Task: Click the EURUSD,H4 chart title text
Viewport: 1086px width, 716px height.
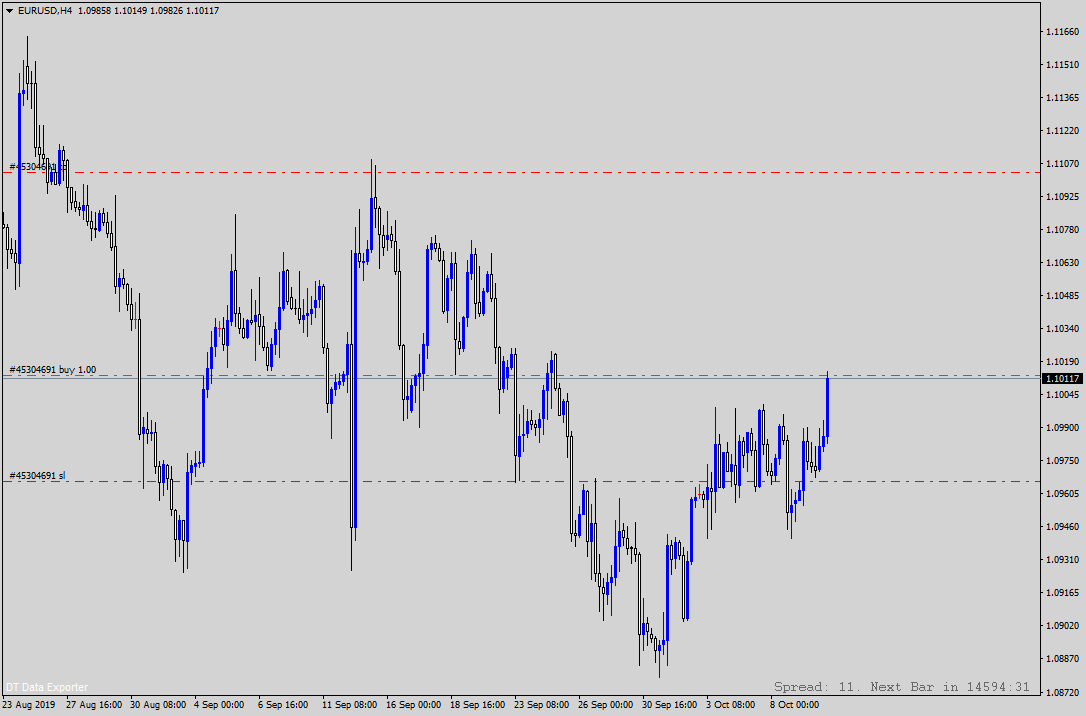Action: coord(45,11)
